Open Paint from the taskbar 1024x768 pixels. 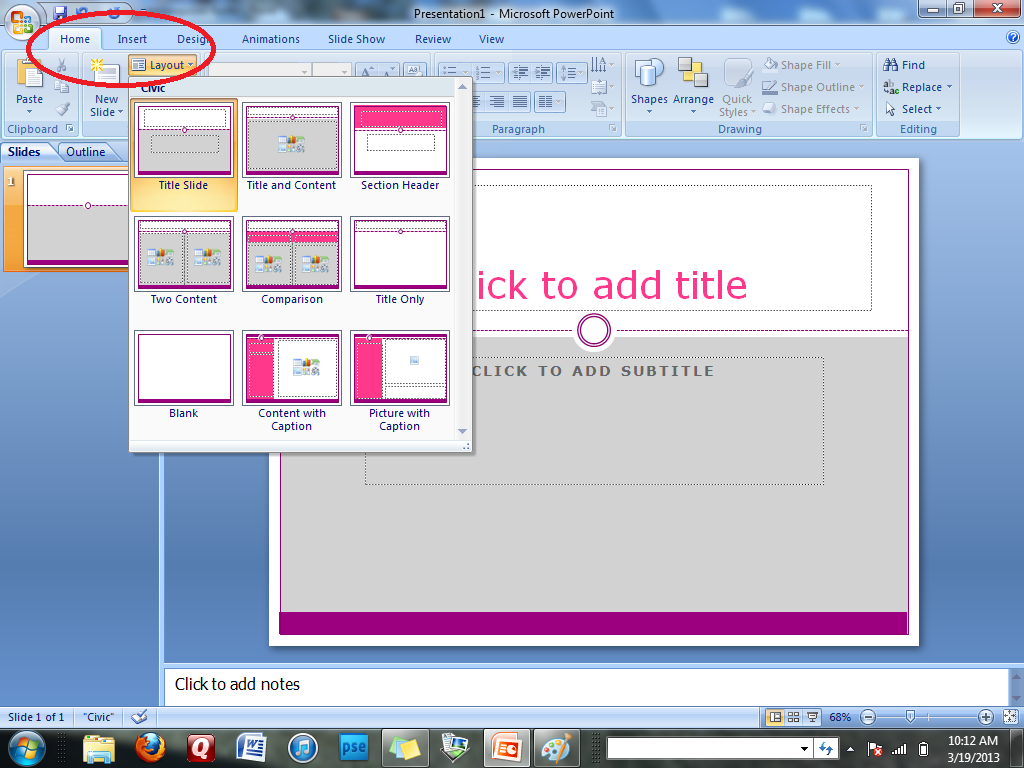click(x=556, y=748)
